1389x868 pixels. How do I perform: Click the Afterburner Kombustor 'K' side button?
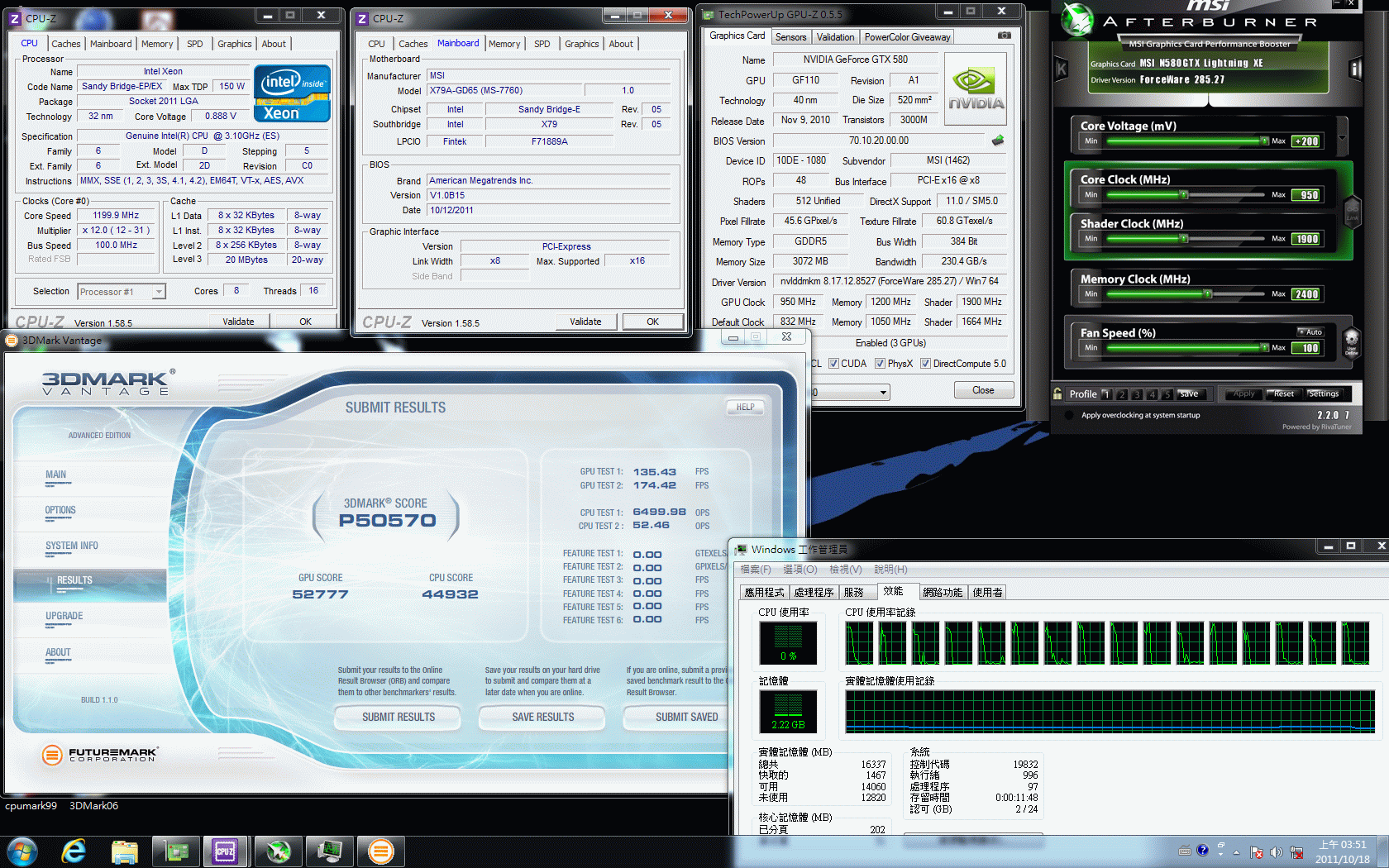pyautogui.click(x=1062, y=69)
